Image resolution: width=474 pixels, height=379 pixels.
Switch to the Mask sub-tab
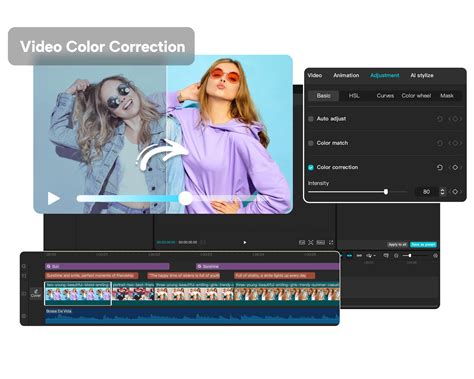(x=446, y=96)
